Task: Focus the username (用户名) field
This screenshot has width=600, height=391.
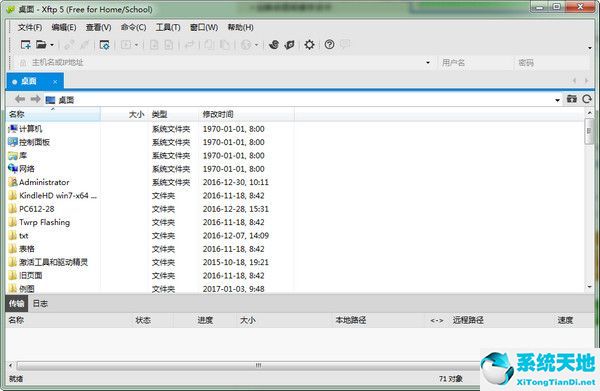Action: (474, 62)
